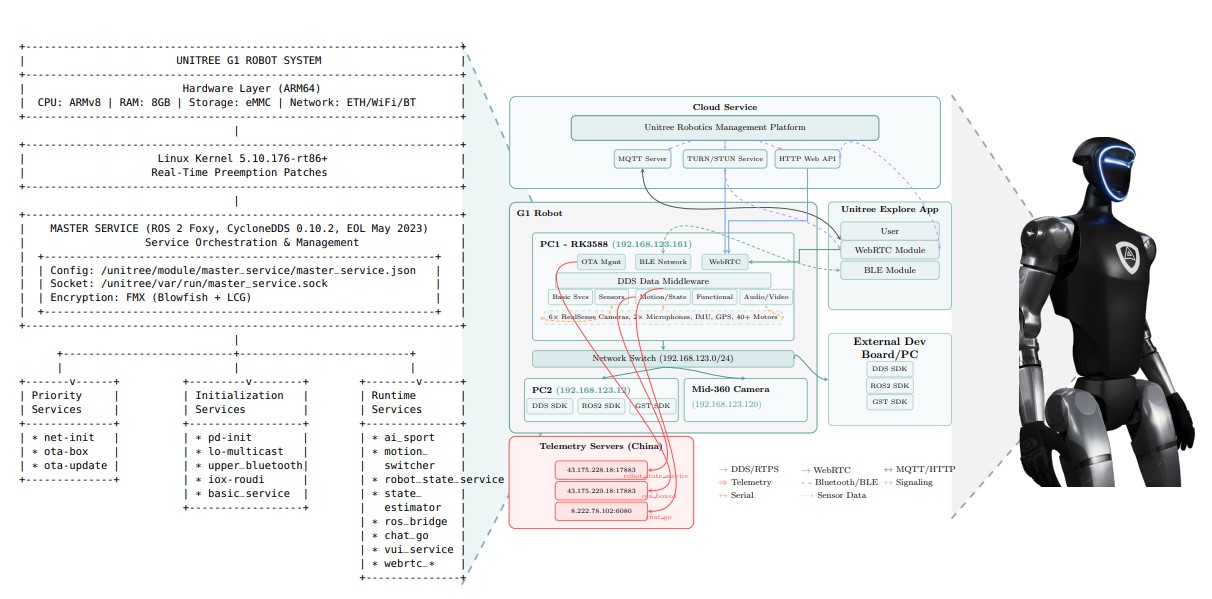Click the ai_sport service entry
Image resolution: width=1212 pixels, height=599 pixels.
click(403, 437)
